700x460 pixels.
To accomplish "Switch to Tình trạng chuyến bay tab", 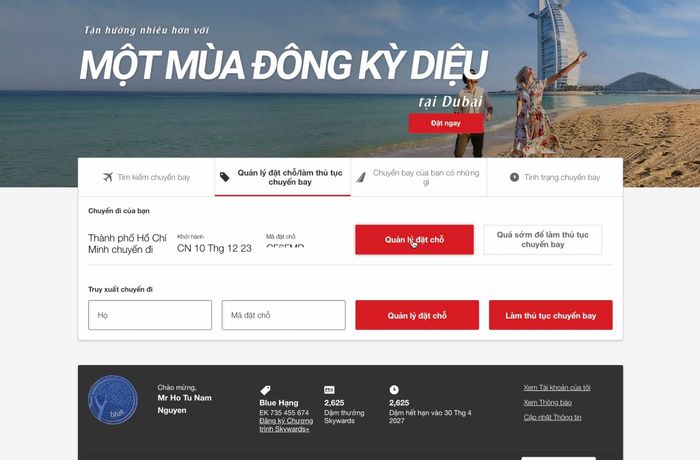I will coord(555,177).
